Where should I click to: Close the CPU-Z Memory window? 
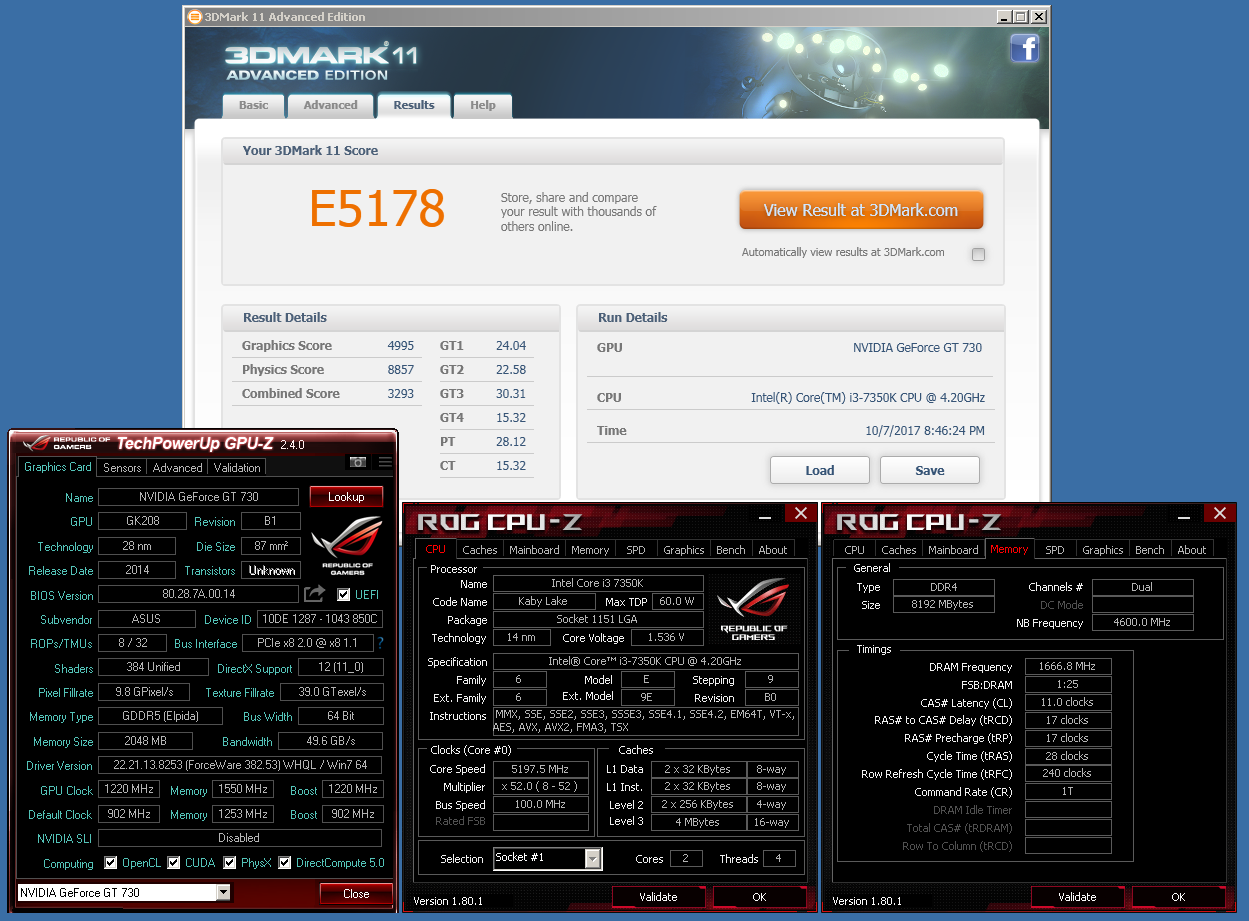[x=1219, y=513]
